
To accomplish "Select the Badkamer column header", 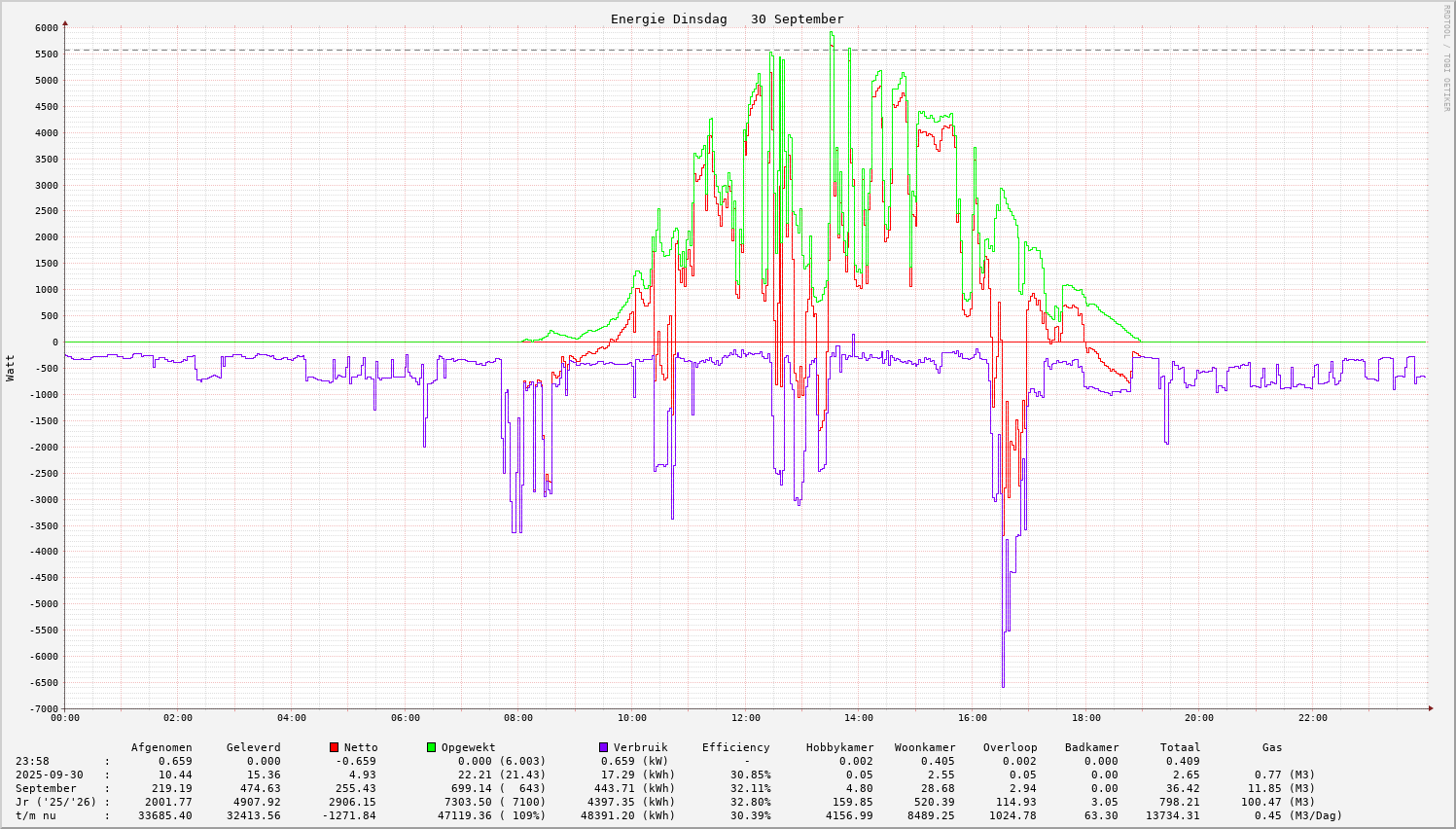I will point(1091,747).
